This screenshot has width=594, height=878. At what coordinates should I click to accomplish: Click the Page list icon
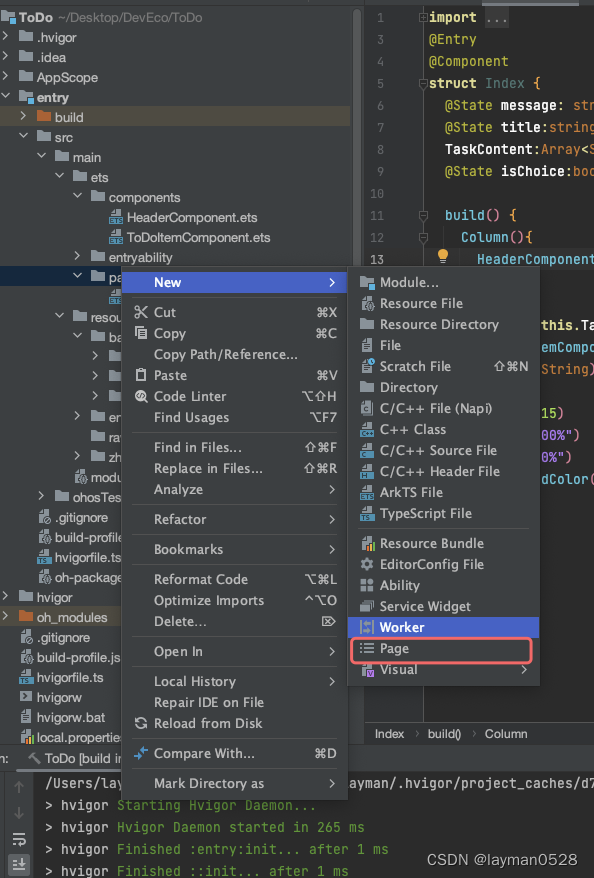367,648
